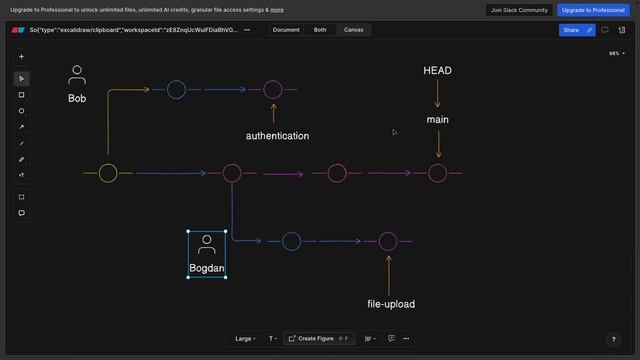Select the line drawing tool

point(21,143)
